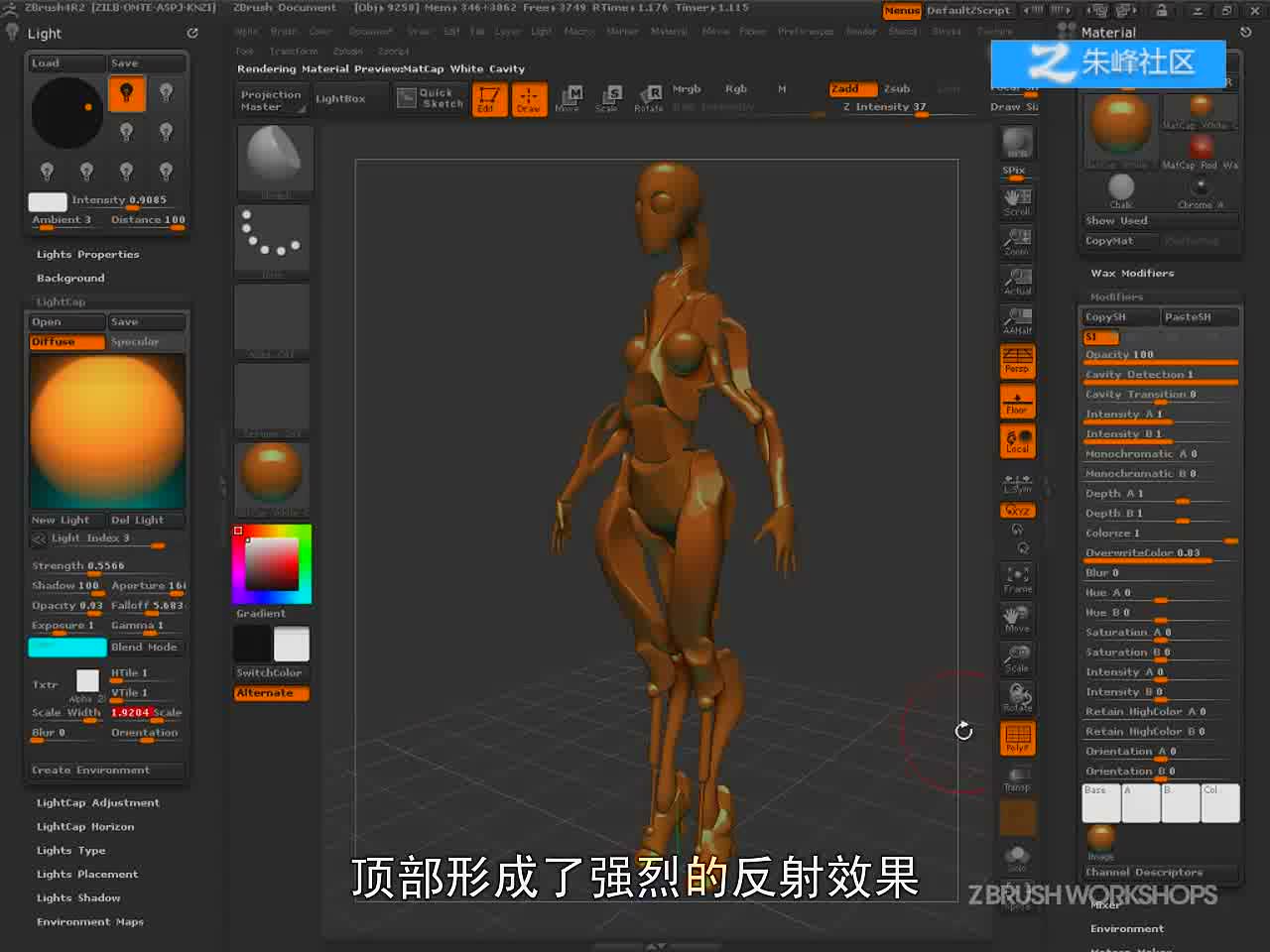The width and height of the screenshot is (1270, 952).
Task: Click the New Light button
Action: (66, 521)
